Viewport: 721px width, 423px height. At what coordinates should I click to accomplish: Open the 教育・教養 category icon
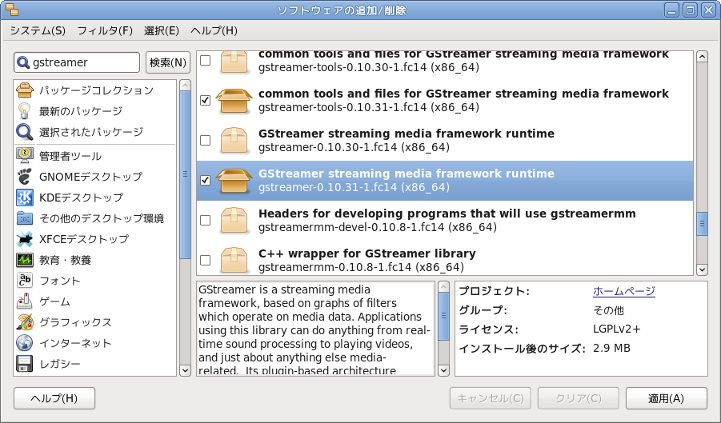tap(24, 260)
